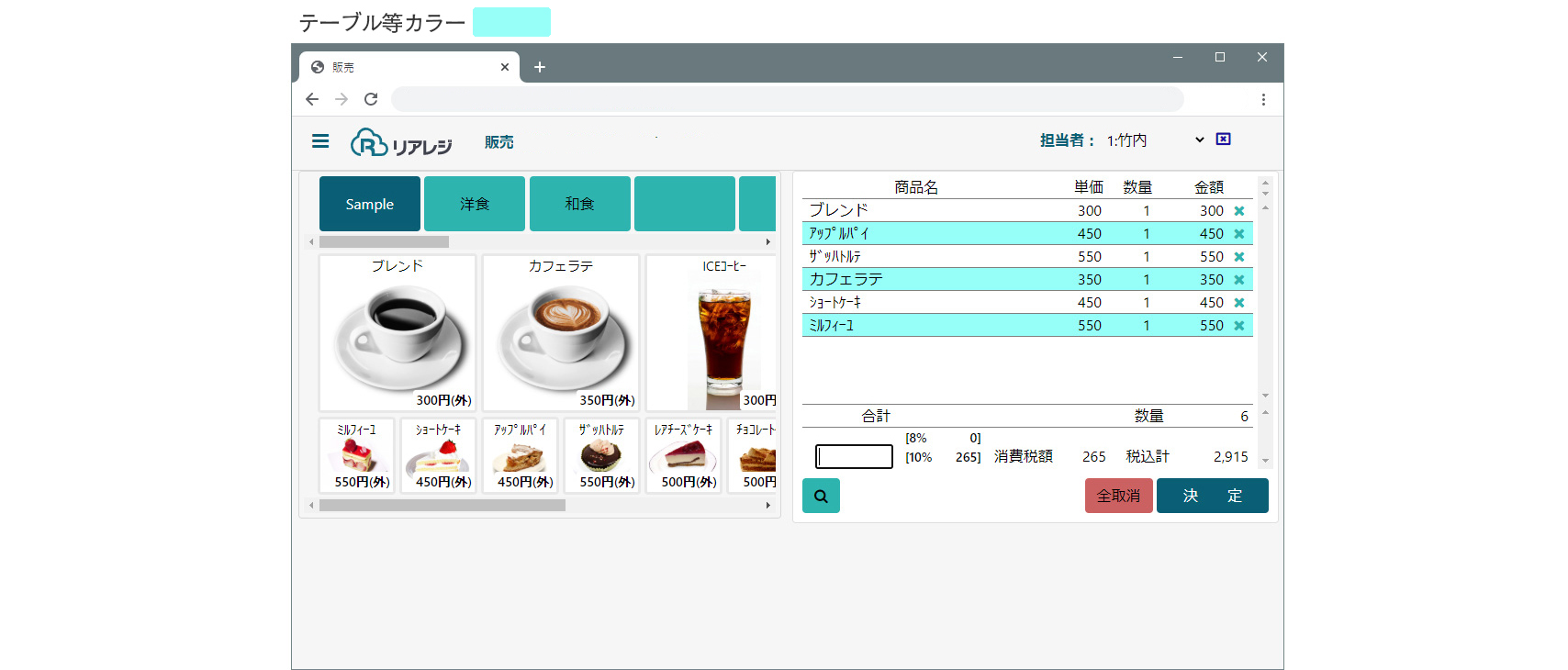Go back in browser
Screen dimensions: 1568x670
[x=312, y=99]
